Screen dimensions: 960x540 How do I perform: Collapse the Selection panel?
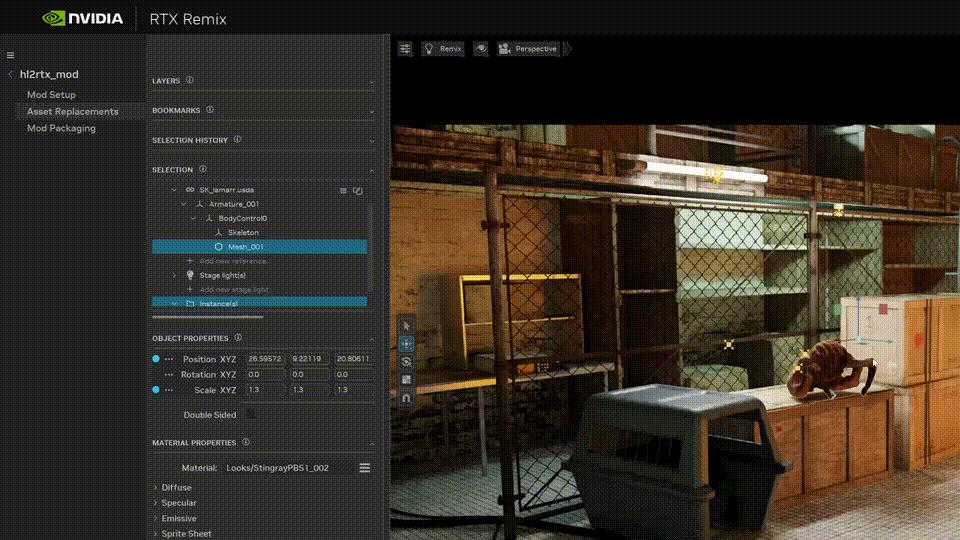[372, 170]
